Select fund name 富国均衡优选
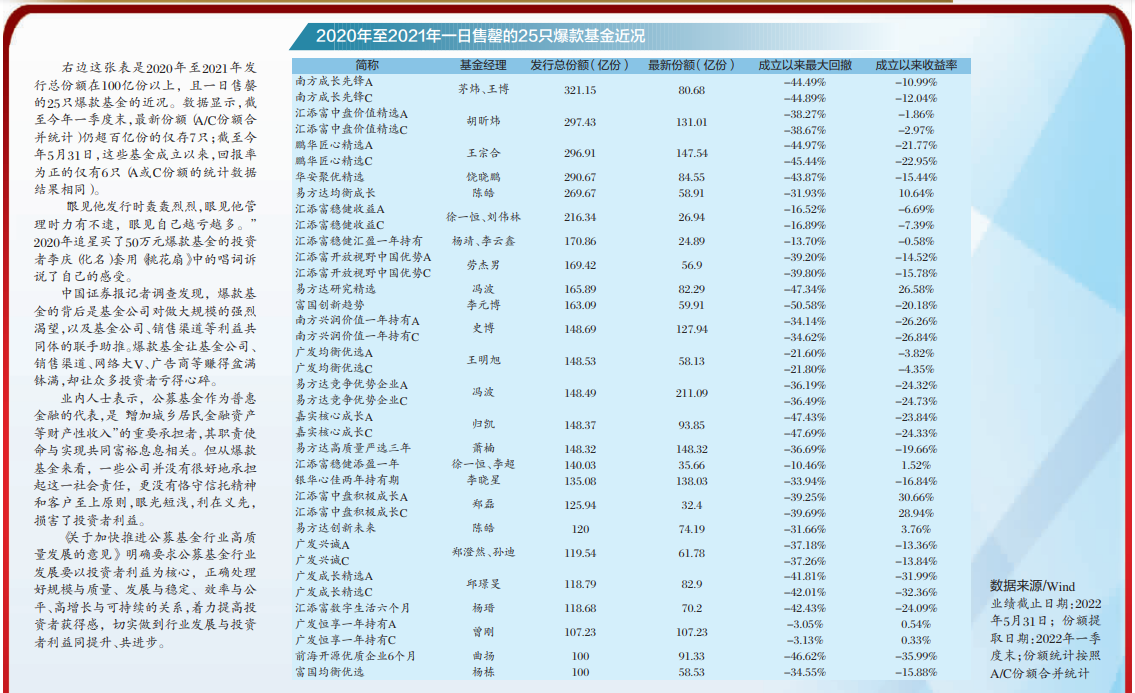This screenshot has height=693, width=1135. click(x=329, y=672)
